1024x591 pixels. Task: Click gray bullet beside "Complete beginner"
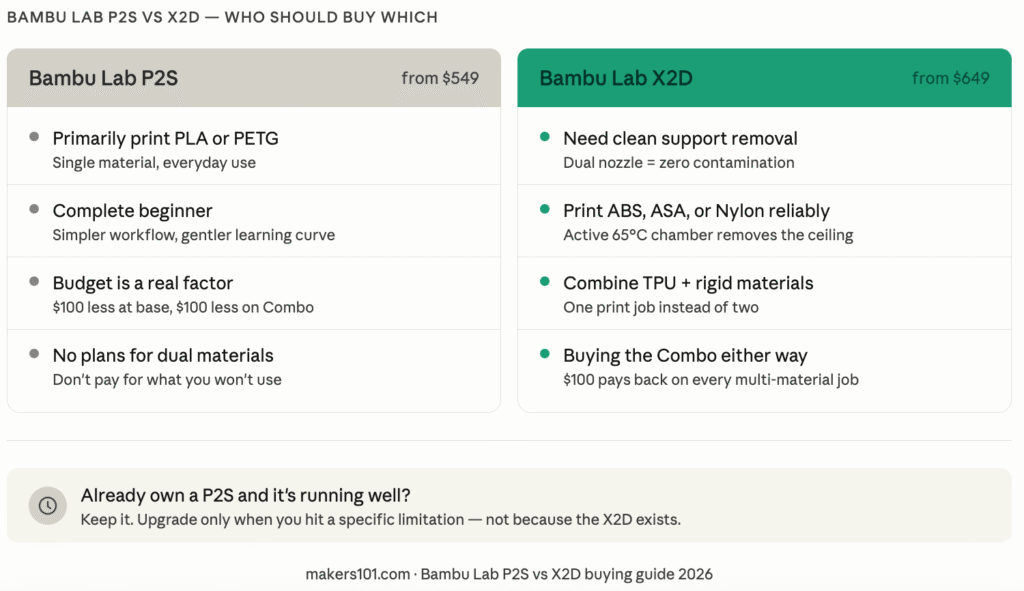pyautogui.click(x=34, y=209)
